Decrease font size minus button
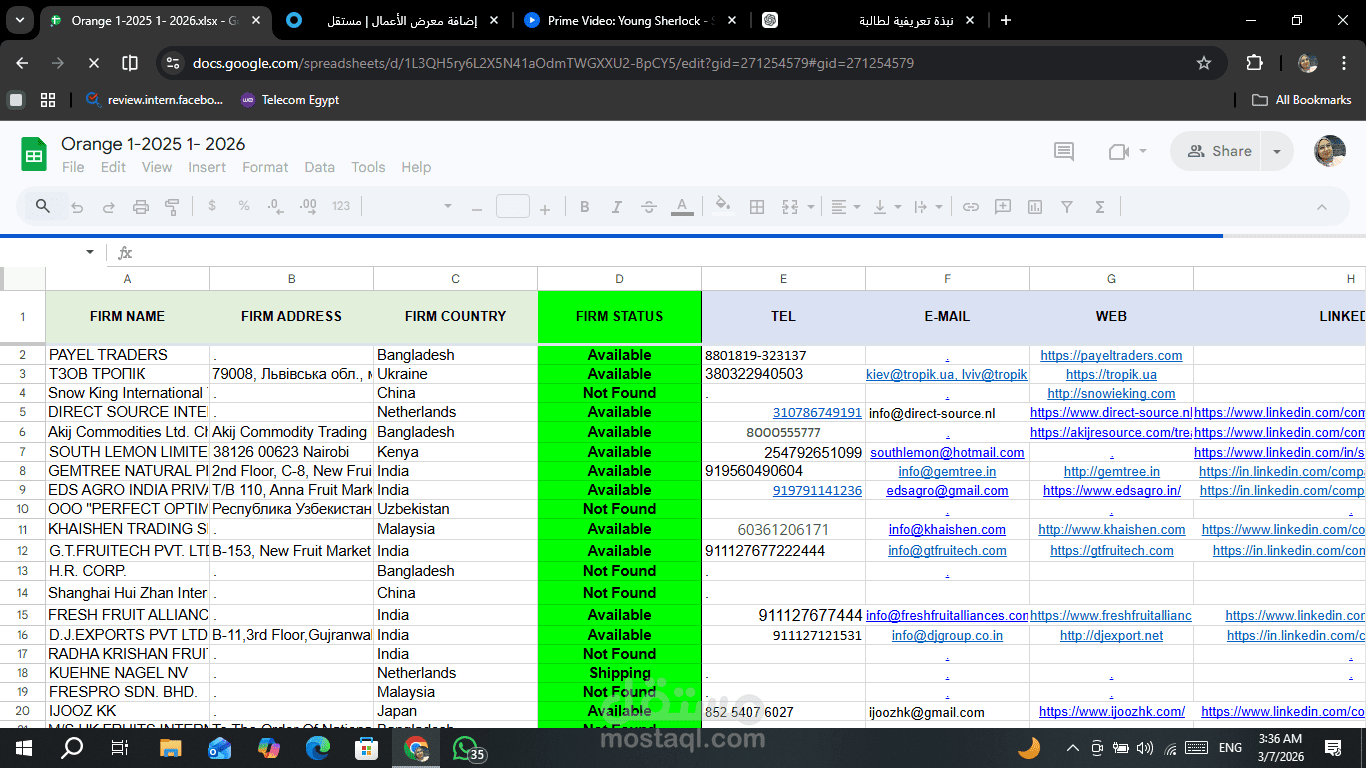Viewport: 1366px width, 768px height. pyautogui.click(x=477, y=208)
